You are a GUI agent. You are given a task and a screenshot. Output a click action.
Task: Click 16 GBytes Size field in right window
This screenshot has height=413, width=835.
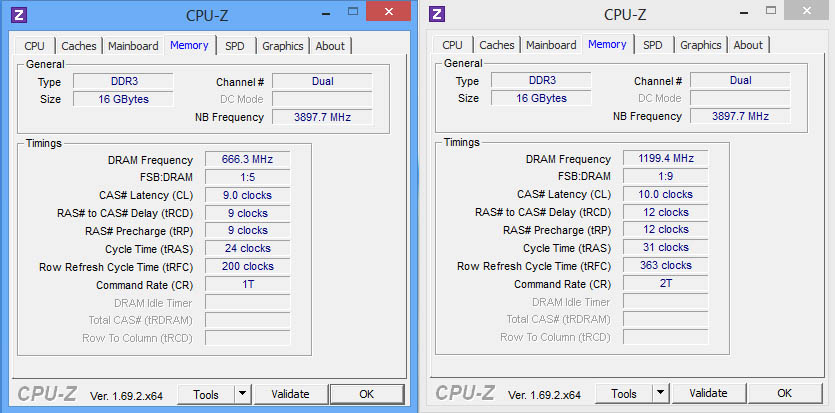[x=541, y=98]
